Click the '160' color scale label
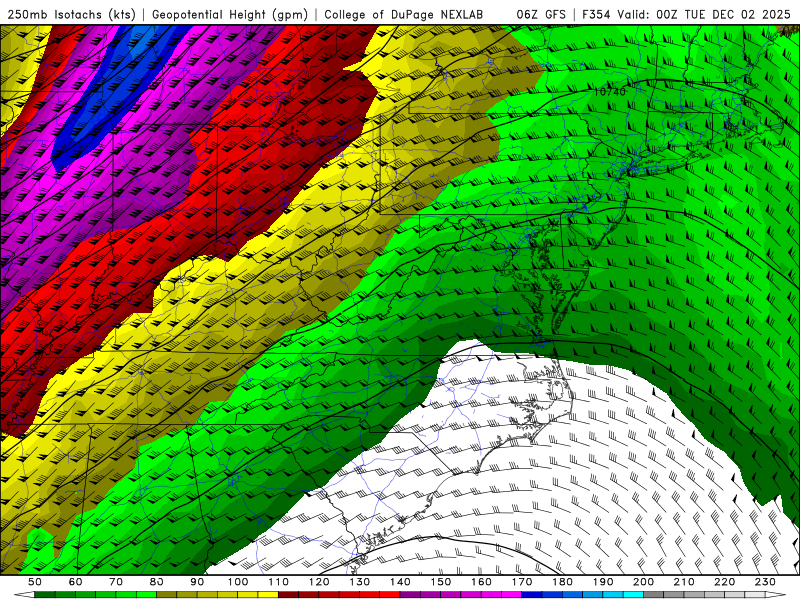Image resolution: width=800 pixels, height=600 pixels. tap(481, 582)
